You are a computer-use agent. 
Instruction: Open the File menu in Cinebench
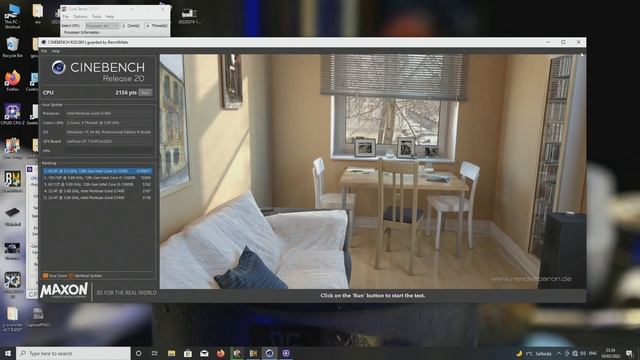coord(44,51)
